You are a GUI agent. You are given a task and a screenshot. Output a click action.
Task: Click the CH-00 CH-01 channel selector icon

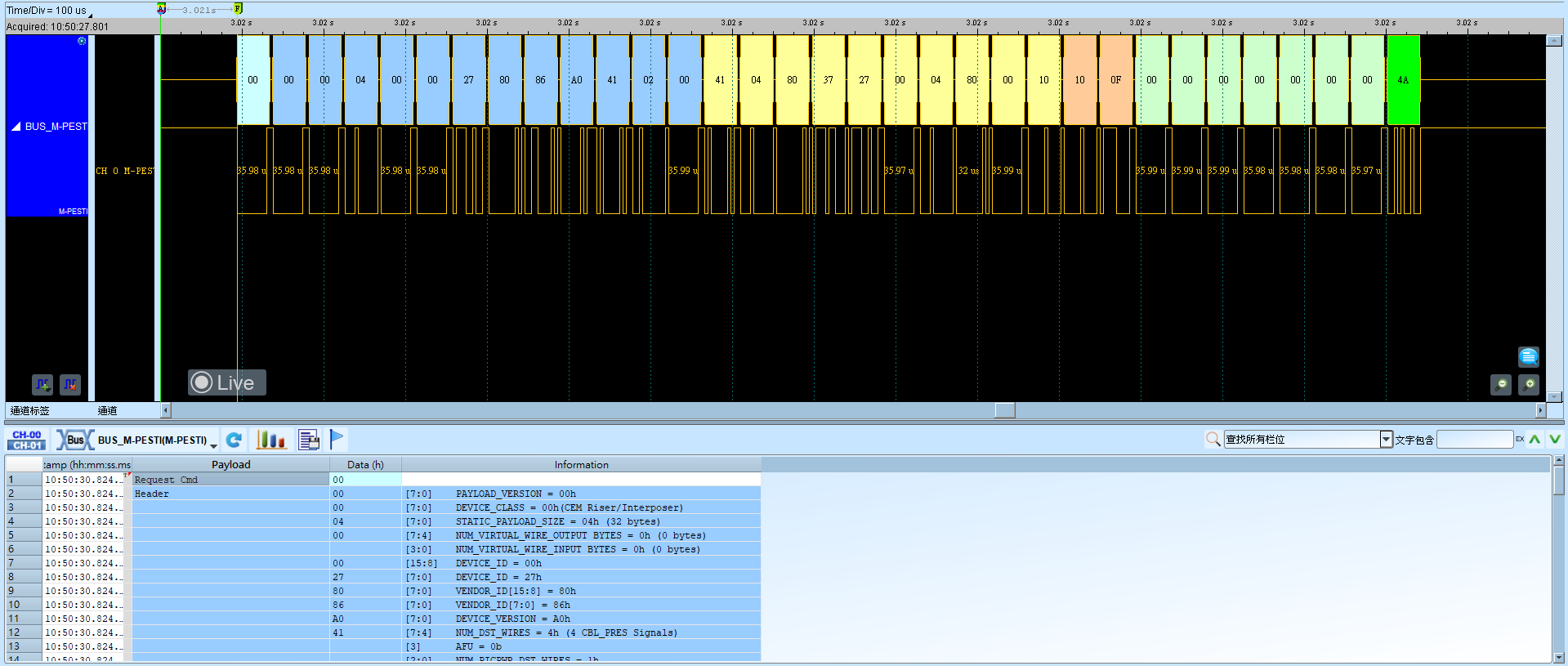(27, 440)
